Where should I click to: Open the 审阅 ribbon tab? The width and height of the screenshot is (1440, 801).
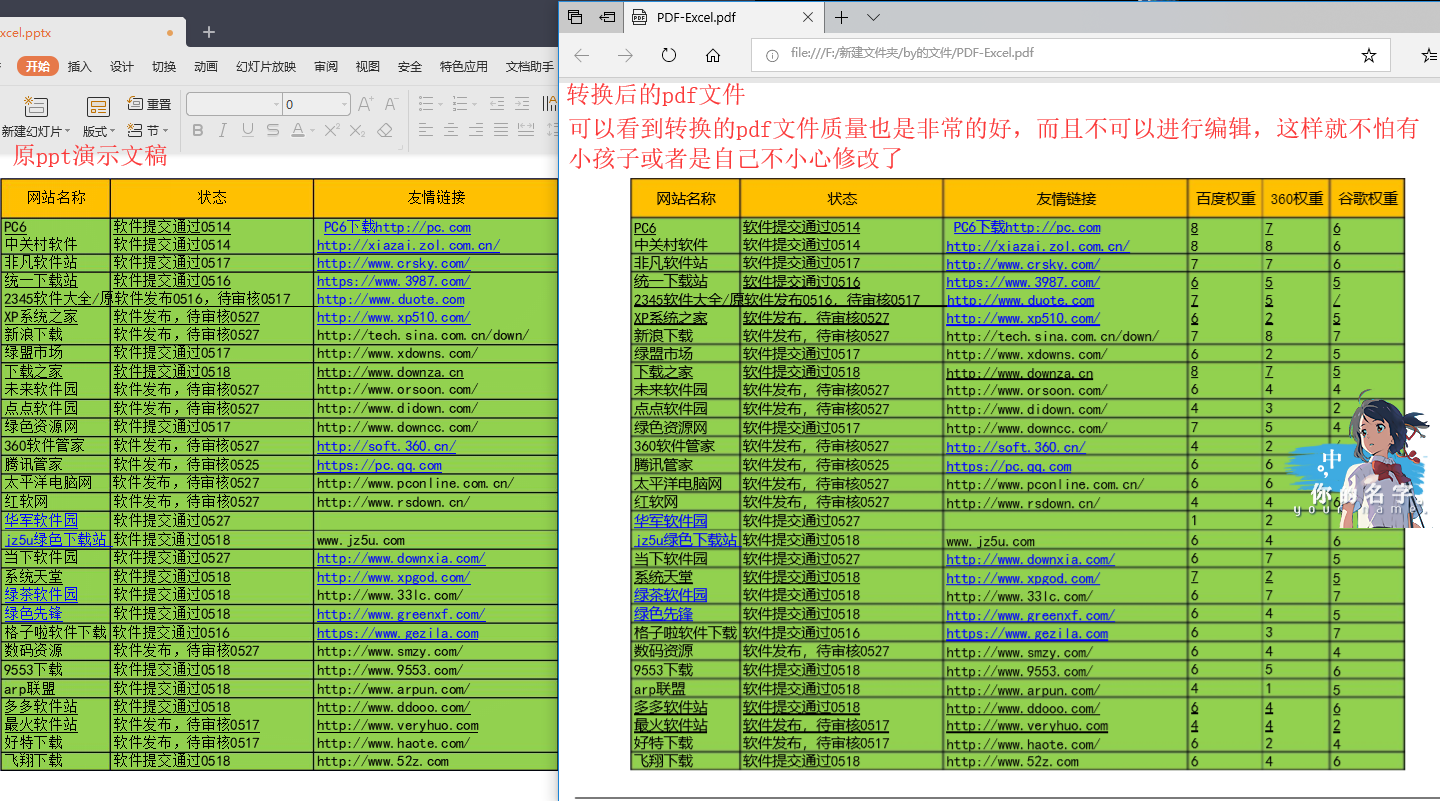click(x=326, y=67)
